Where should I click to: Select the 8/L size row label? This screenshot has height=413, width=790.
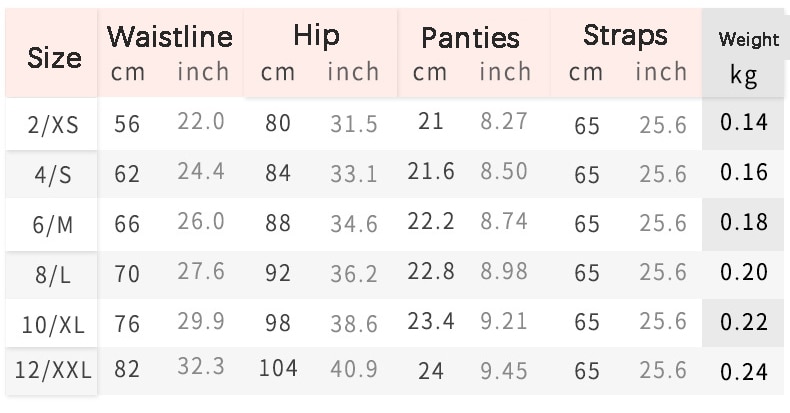point(53,275)
